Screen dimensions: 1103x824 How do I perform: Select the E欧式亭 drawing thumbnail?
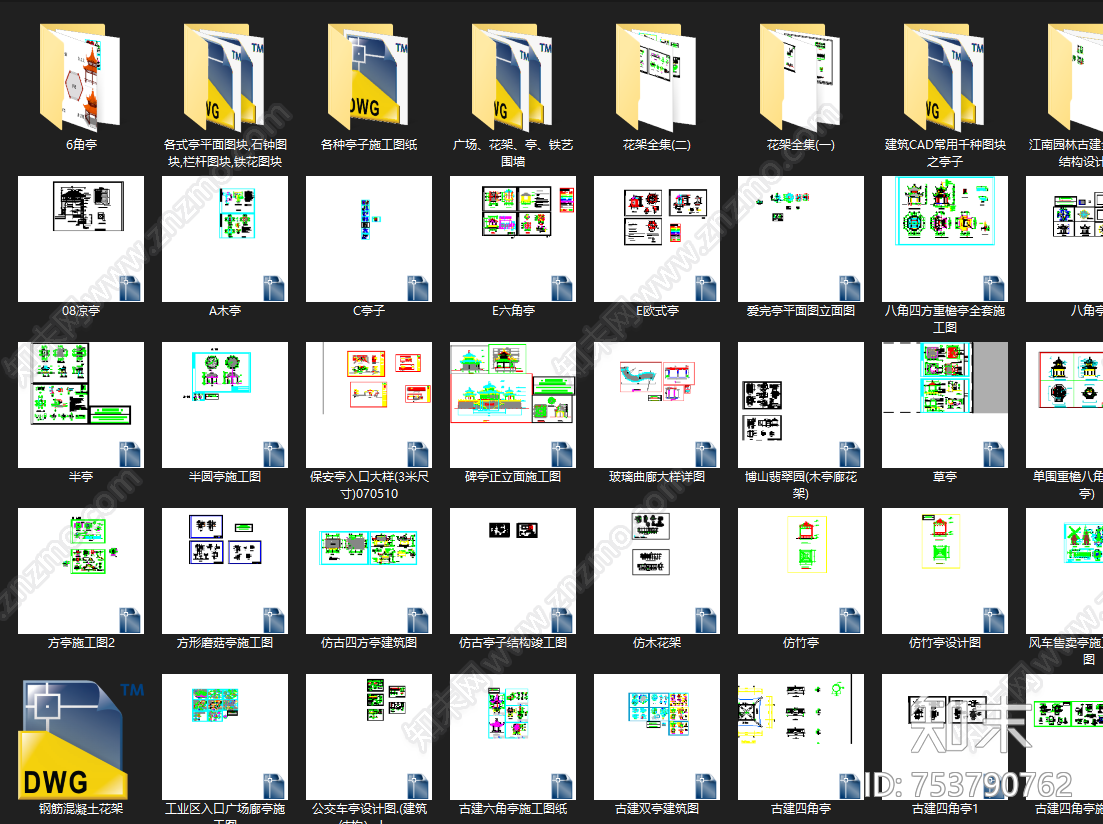[x=657, y=239]
